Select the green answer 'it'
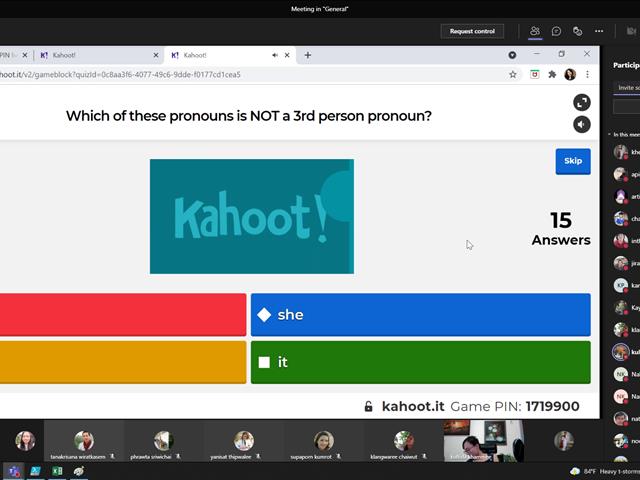 click(420, 362)
